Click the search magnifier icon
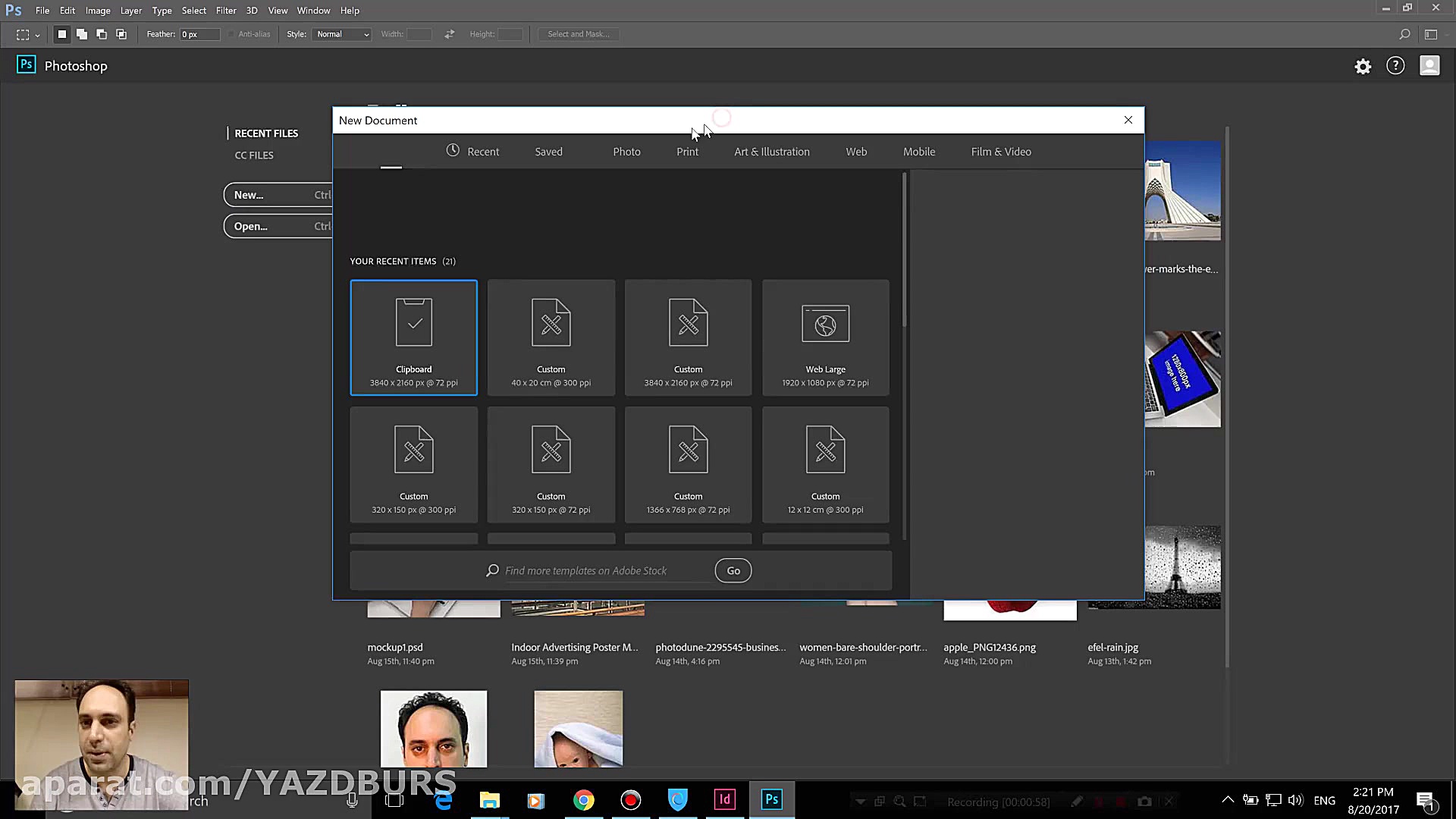The image size is (1456, 819). coord(1405,34)
